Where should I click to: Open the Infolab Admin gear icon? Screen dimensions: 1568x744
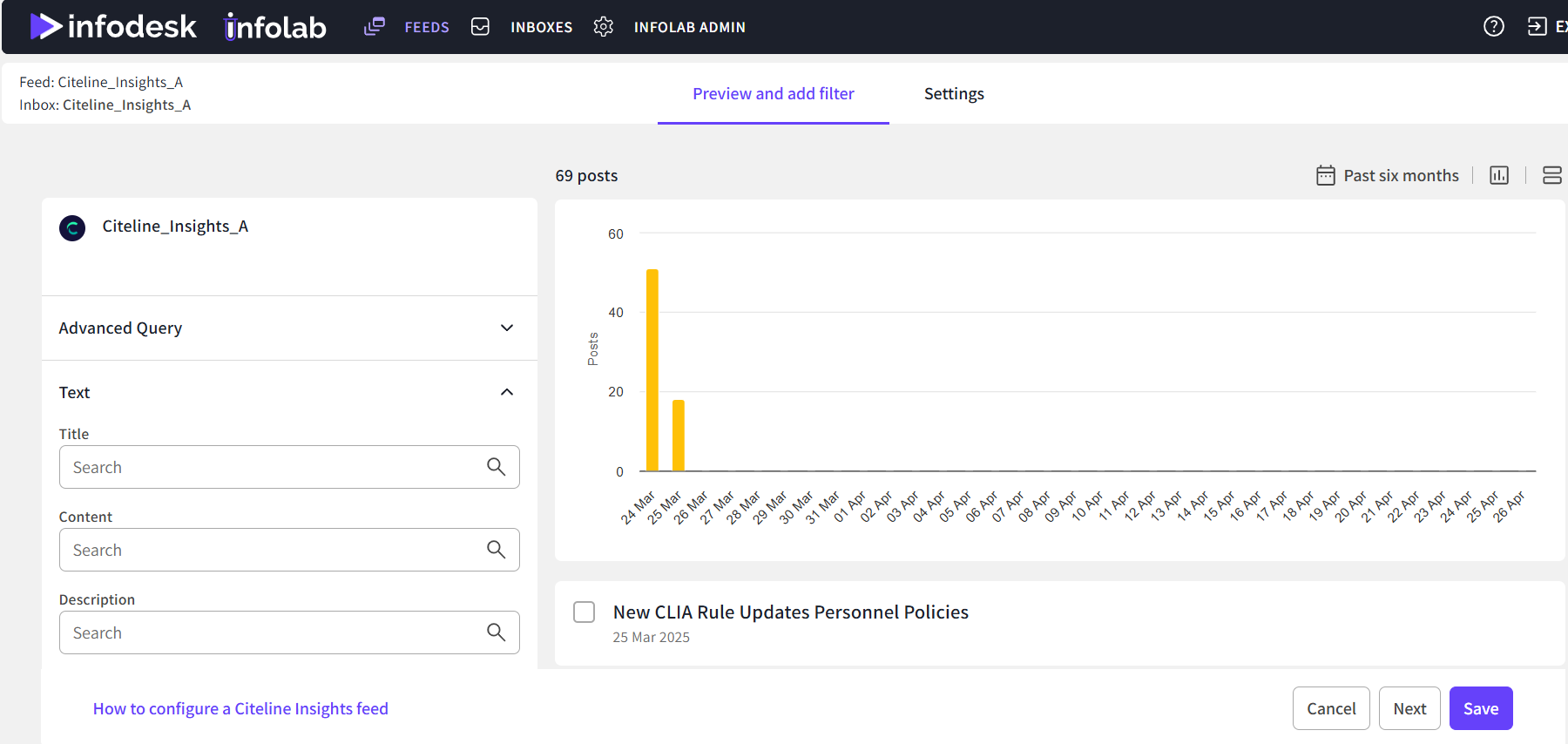pyautogui.click(x=603, y=27)
